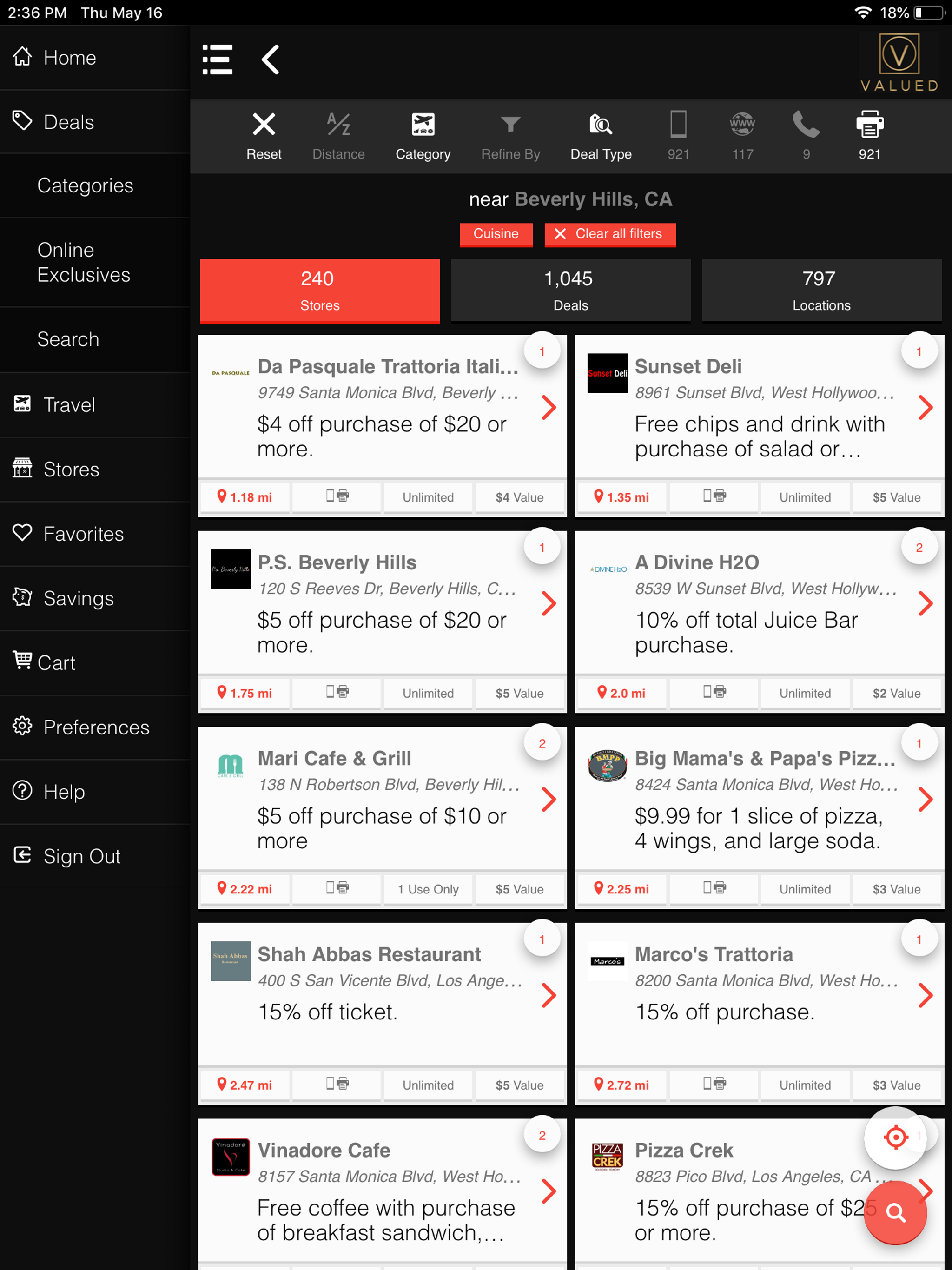Tap the battery indicator in status bar
This screenshot has height=1270, width=952.
(x=929, y=13)
